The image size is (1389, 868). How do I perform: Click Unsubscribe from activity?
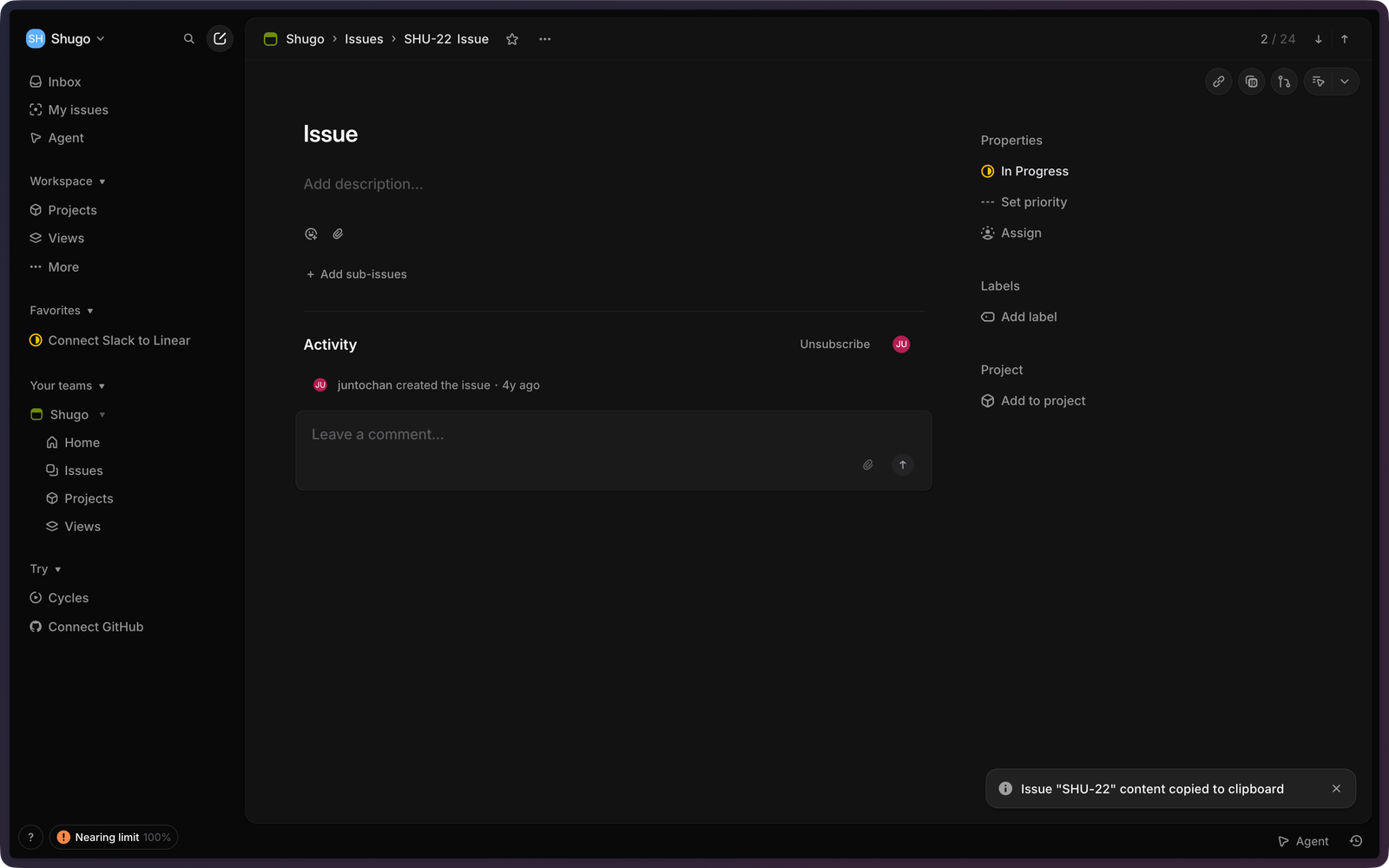(x=834, y=345)
